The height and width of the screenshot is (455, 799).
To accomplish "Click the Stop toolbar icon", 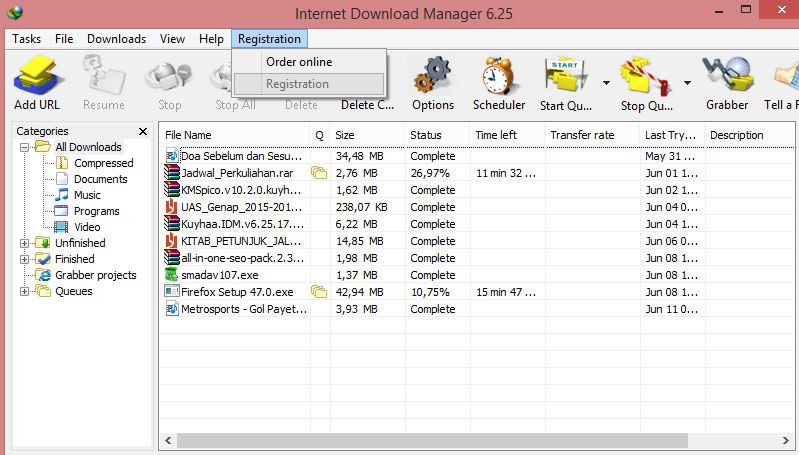I will [169, 76].
